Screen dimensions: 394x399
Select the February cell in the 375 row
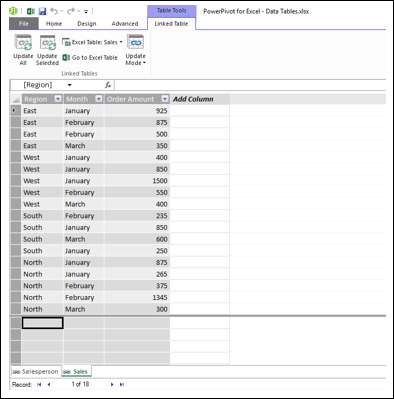[84, 286]
